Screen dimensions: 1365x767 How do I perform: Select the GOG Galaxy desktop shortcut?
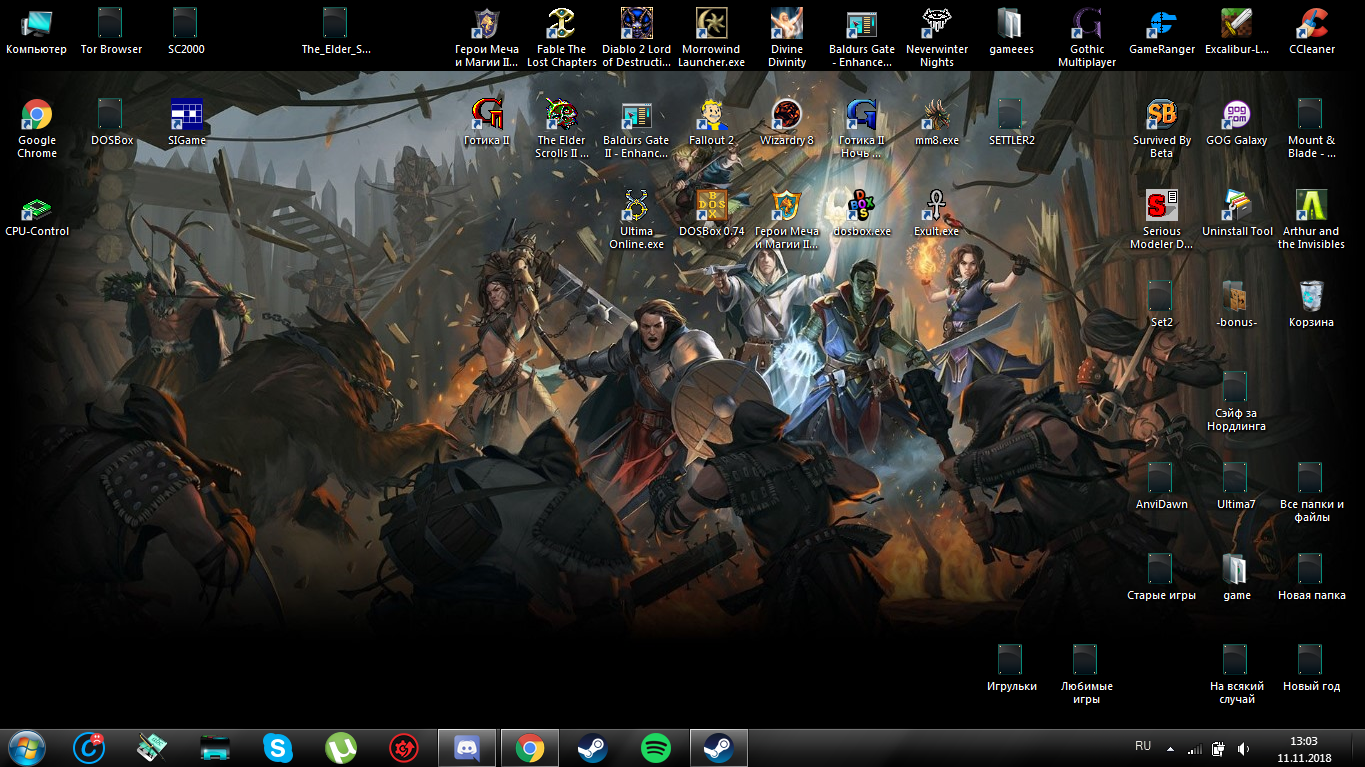pyautogui.click(x=1237, y=122)
